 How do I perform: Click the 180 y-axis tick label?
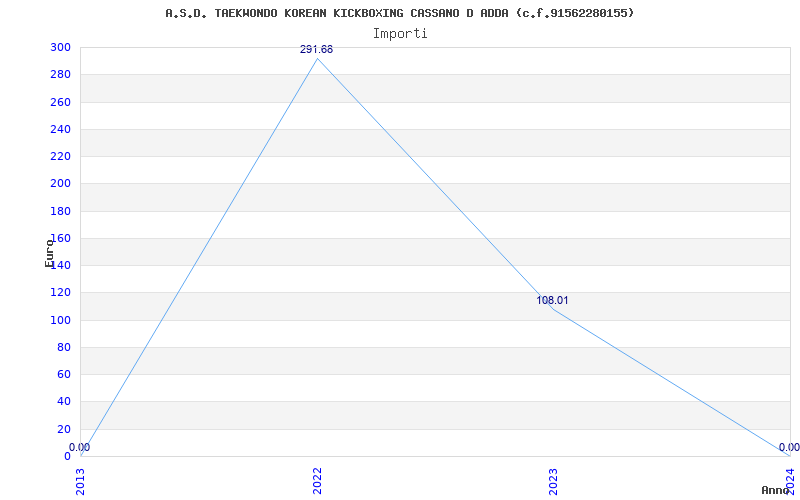(x=60, y=211)
